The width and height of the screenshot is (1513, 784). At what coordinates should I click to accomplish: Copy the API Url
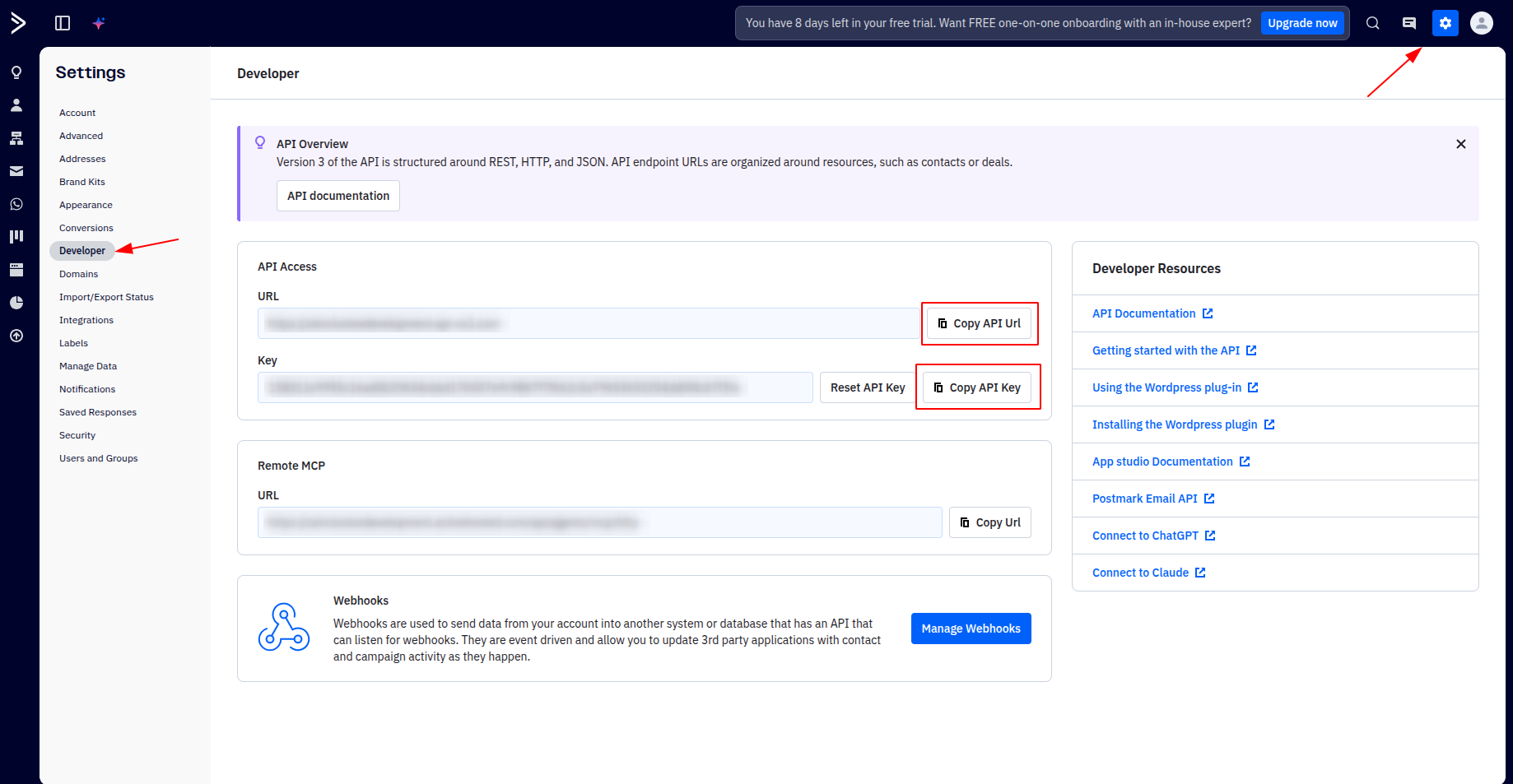pos(979,323)
